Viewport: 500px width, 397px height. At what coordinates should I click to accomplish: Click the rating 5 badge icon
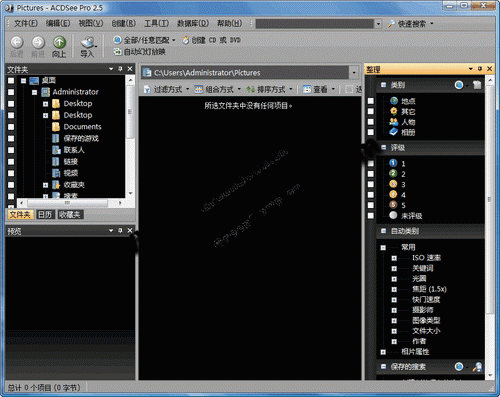[x=393, y=205]
